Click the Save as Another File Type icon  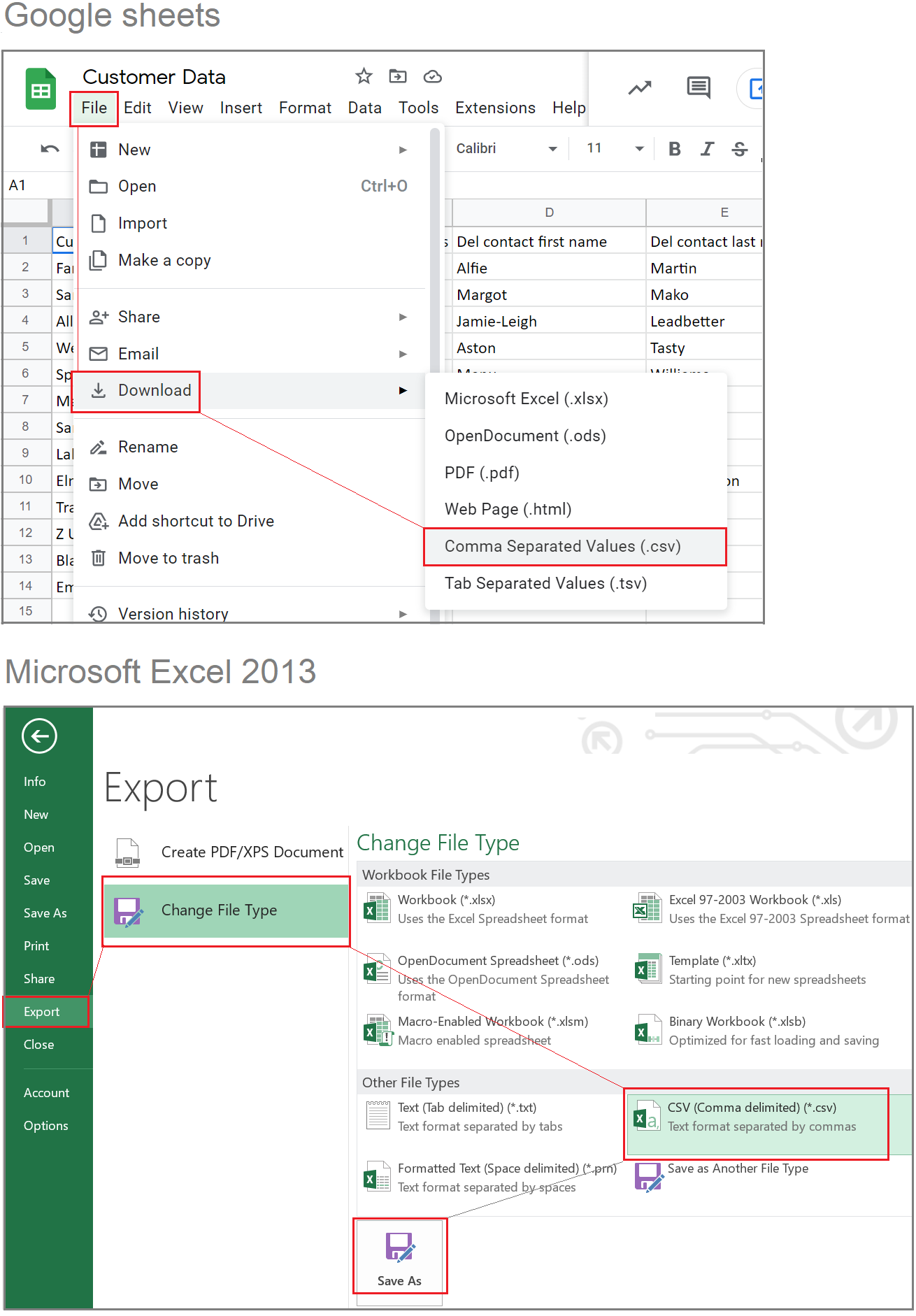pos(649,1177)
